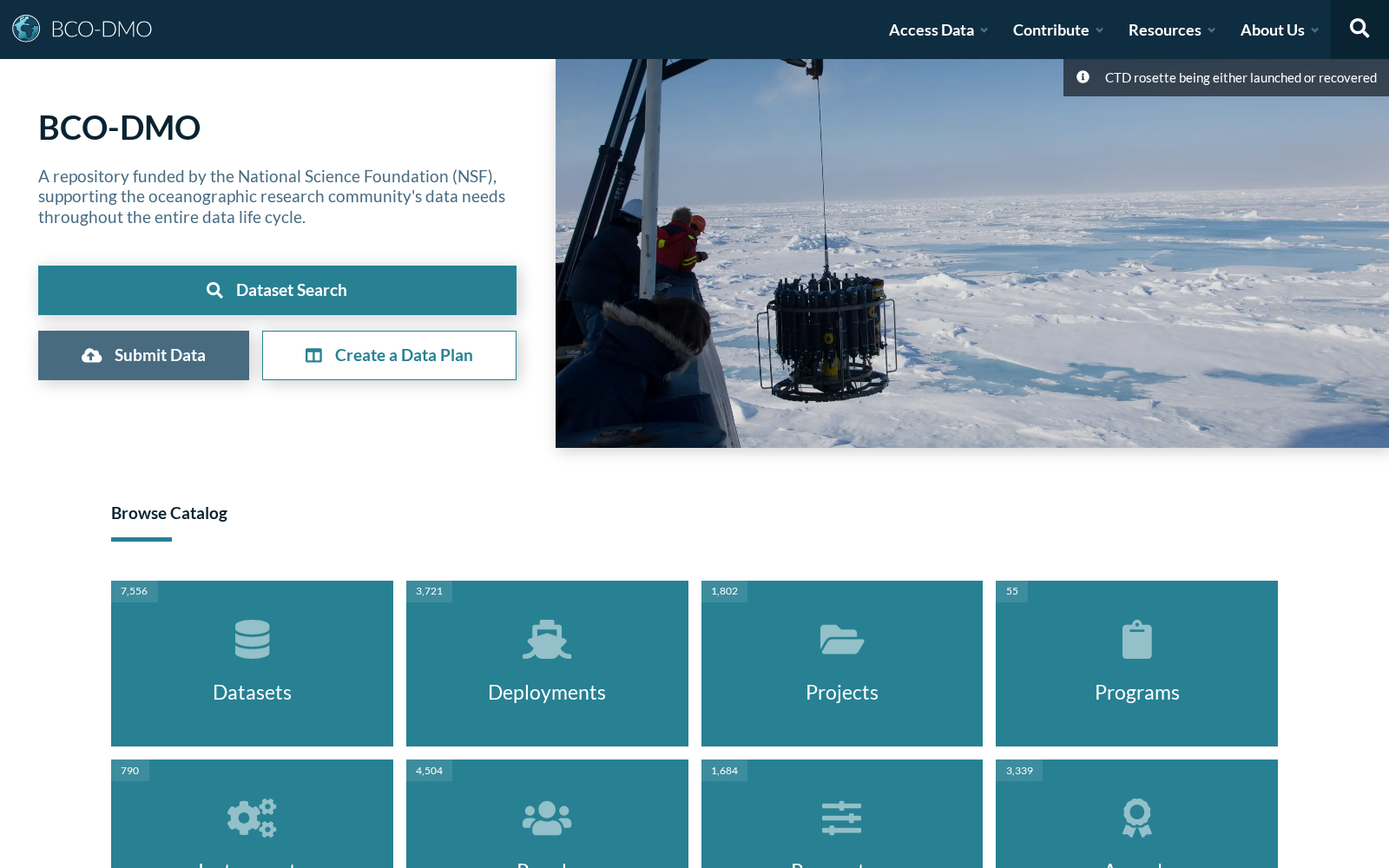Viewport: 1389px width, 868px height.
Task: Expand the Resources menu chevron
Action: click(x=1212, y=30)
